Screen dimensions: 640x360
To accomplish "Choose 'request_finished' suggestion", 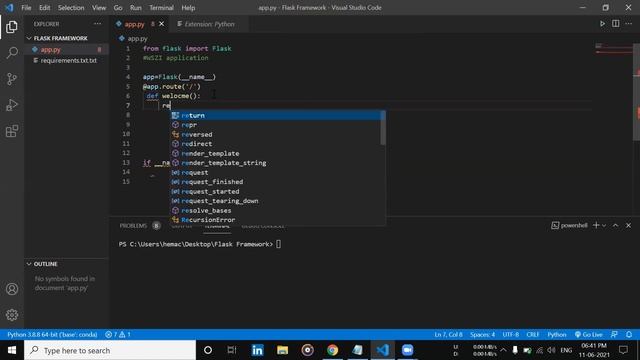I will (x=277, y=182).
